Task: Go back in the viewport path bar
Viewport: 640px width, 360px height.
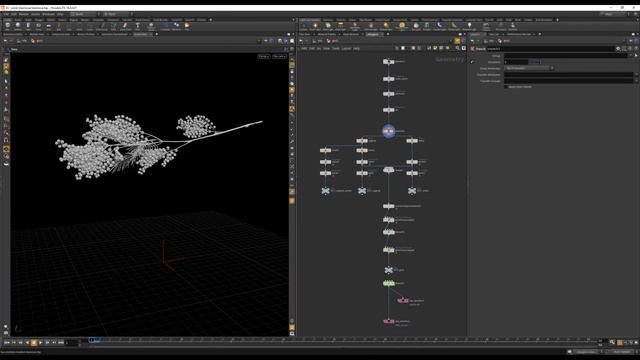Action: pos(5,41)
